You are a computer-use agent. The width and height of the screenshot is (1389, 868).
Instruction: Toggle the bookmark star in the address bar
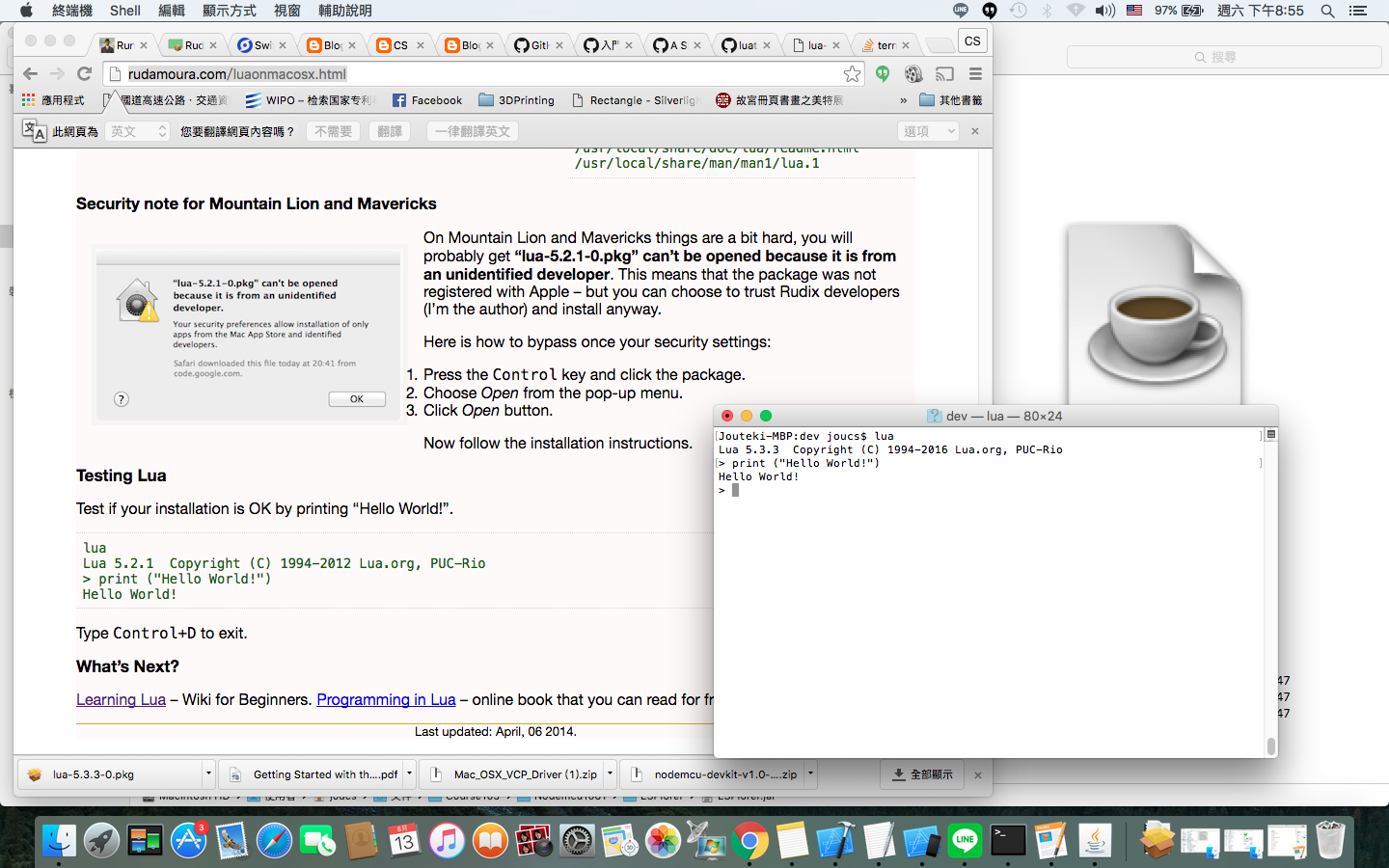[852, 73]
